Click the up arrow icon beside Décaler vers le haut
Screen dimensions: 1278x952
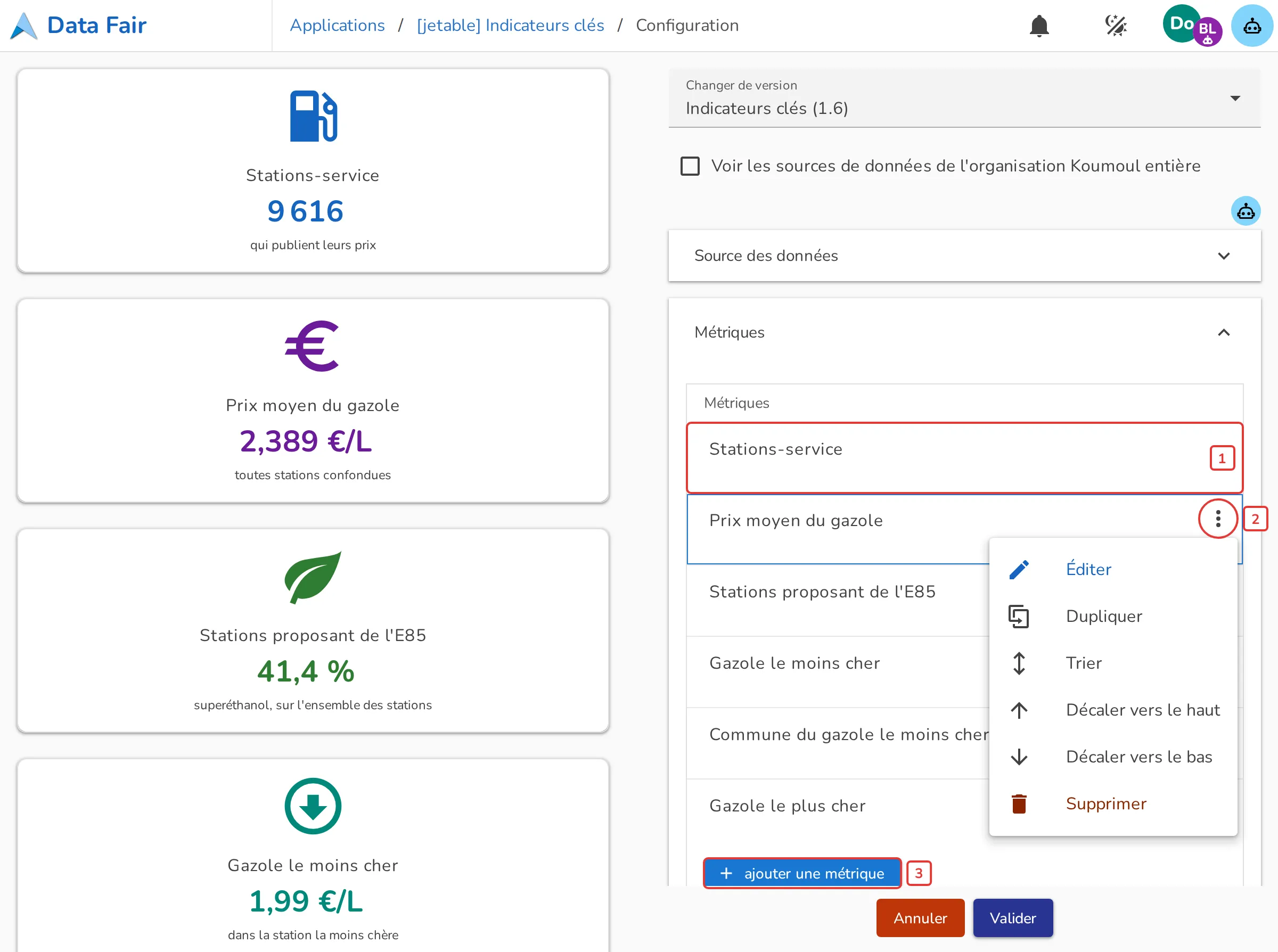pyautogui.click(x=1019, y=710)
